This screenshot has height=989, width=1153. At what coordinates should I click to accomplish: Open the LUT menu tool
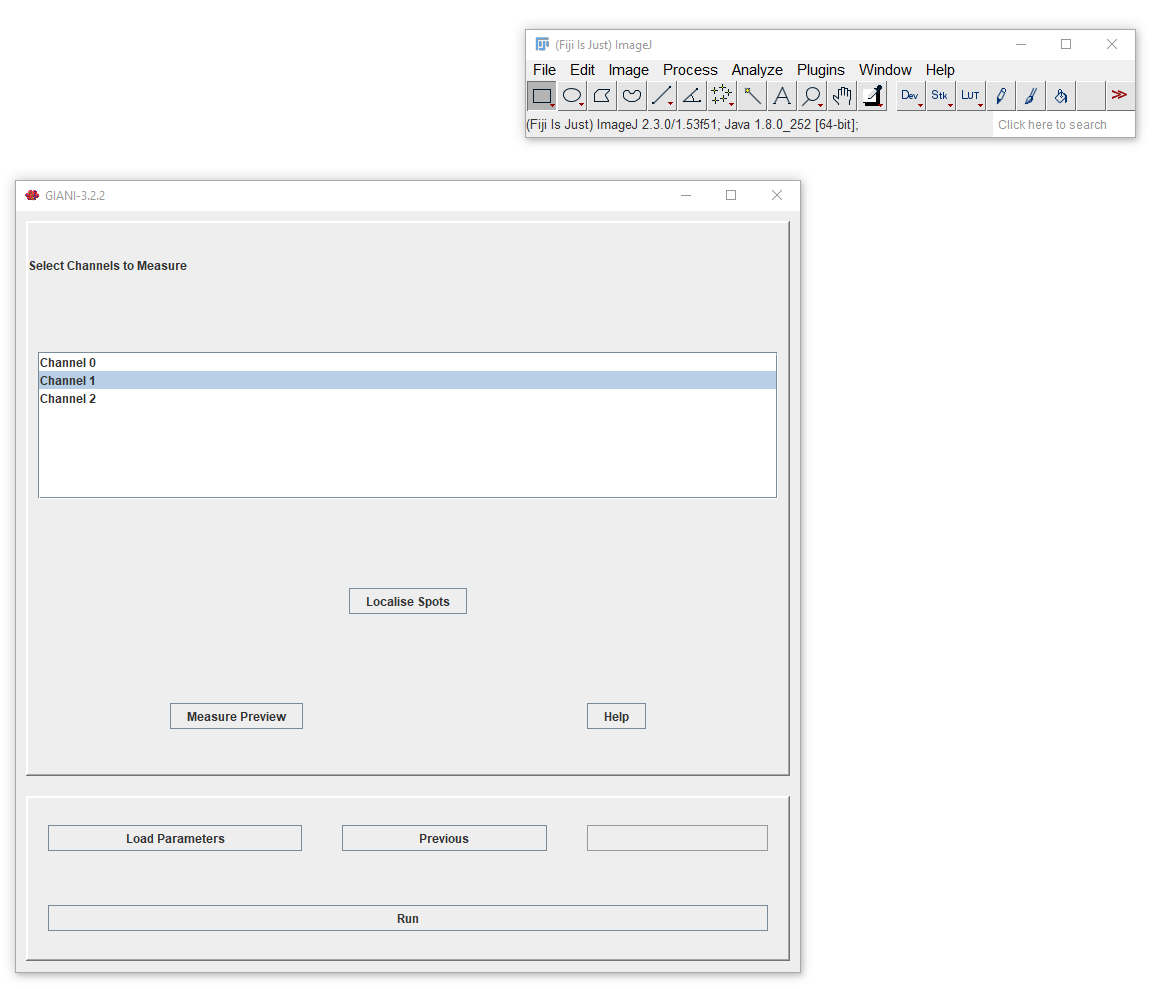point(971,96)
